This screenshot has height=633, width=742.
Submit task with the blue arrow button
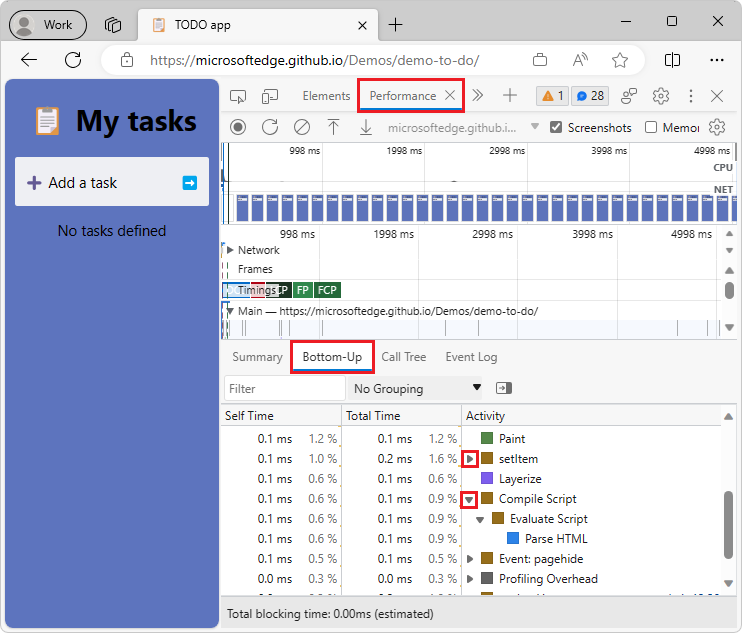pyautogui.click(x=190, y=183)
